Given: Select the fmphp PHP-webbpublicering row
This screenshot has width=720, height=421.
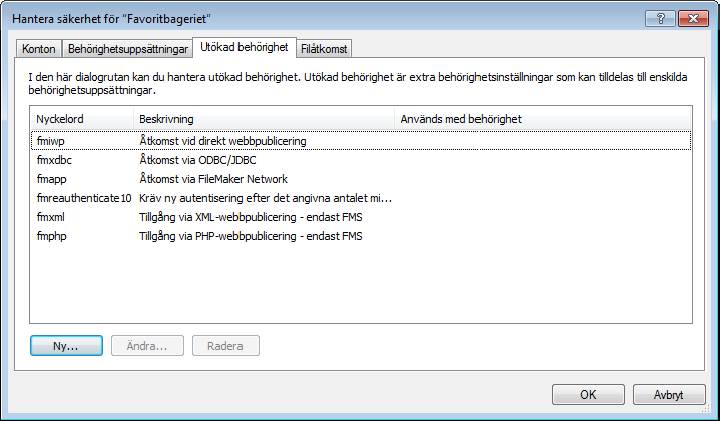Looking at the screenshot, I should click(x=361, y=236).
